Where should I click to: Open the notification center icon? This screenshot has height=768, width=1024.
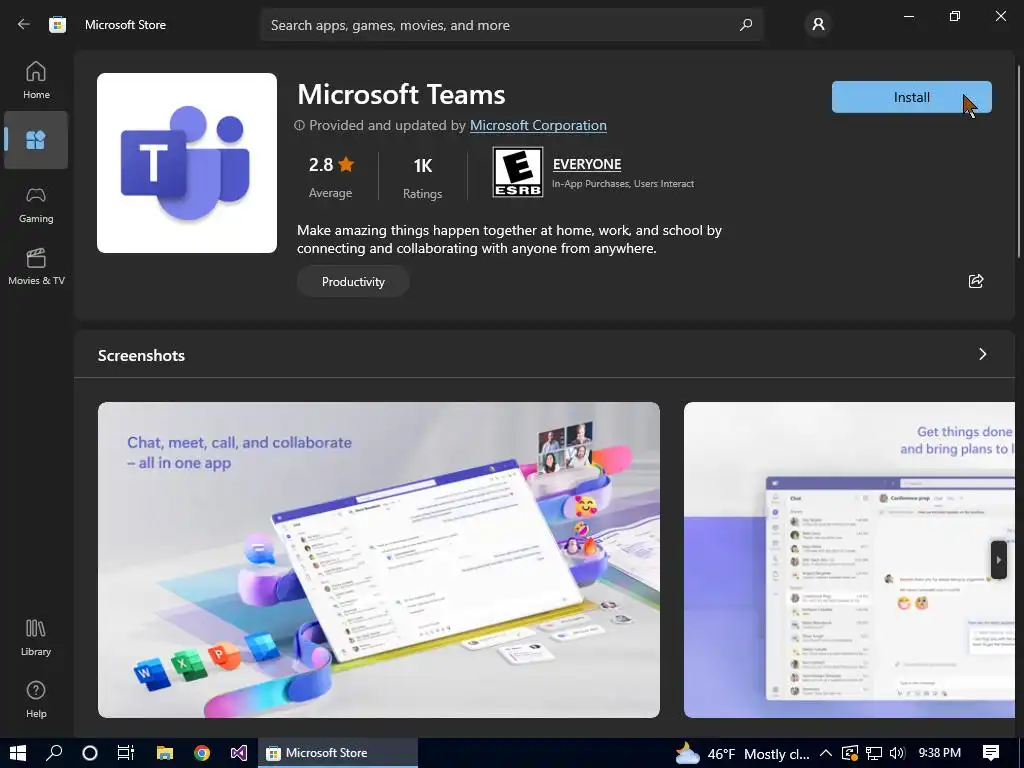click(x=991, y=753)
